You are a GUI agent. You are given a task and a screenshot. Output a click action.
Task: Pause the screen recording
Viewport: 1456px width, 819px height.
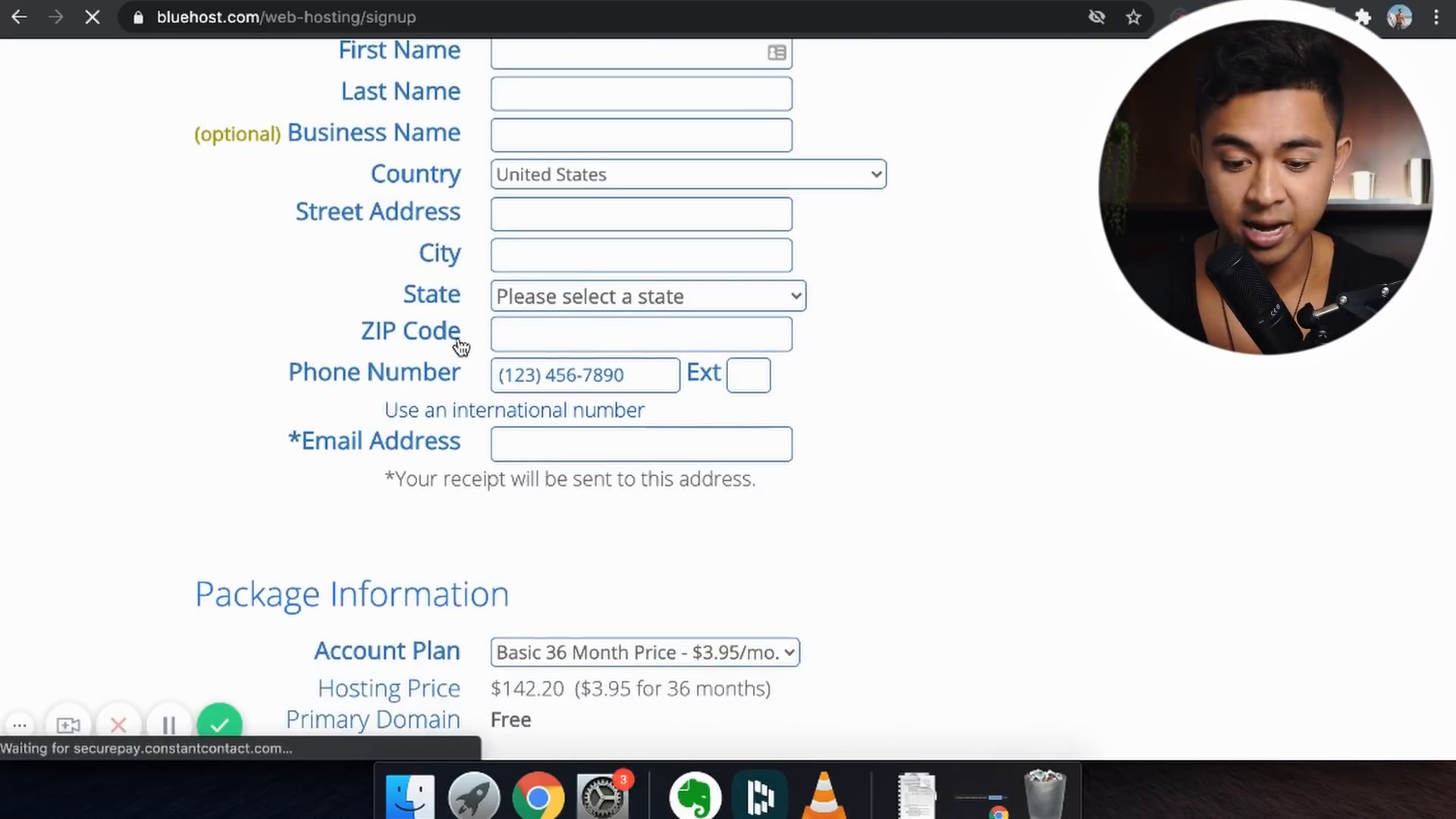[168, 725]
